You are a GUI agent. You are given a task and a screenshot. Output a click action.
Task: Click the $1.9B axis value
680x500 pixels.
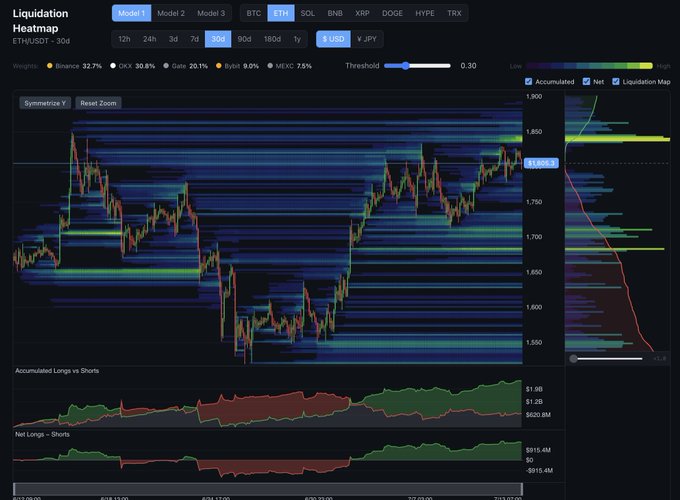[534, 389]
